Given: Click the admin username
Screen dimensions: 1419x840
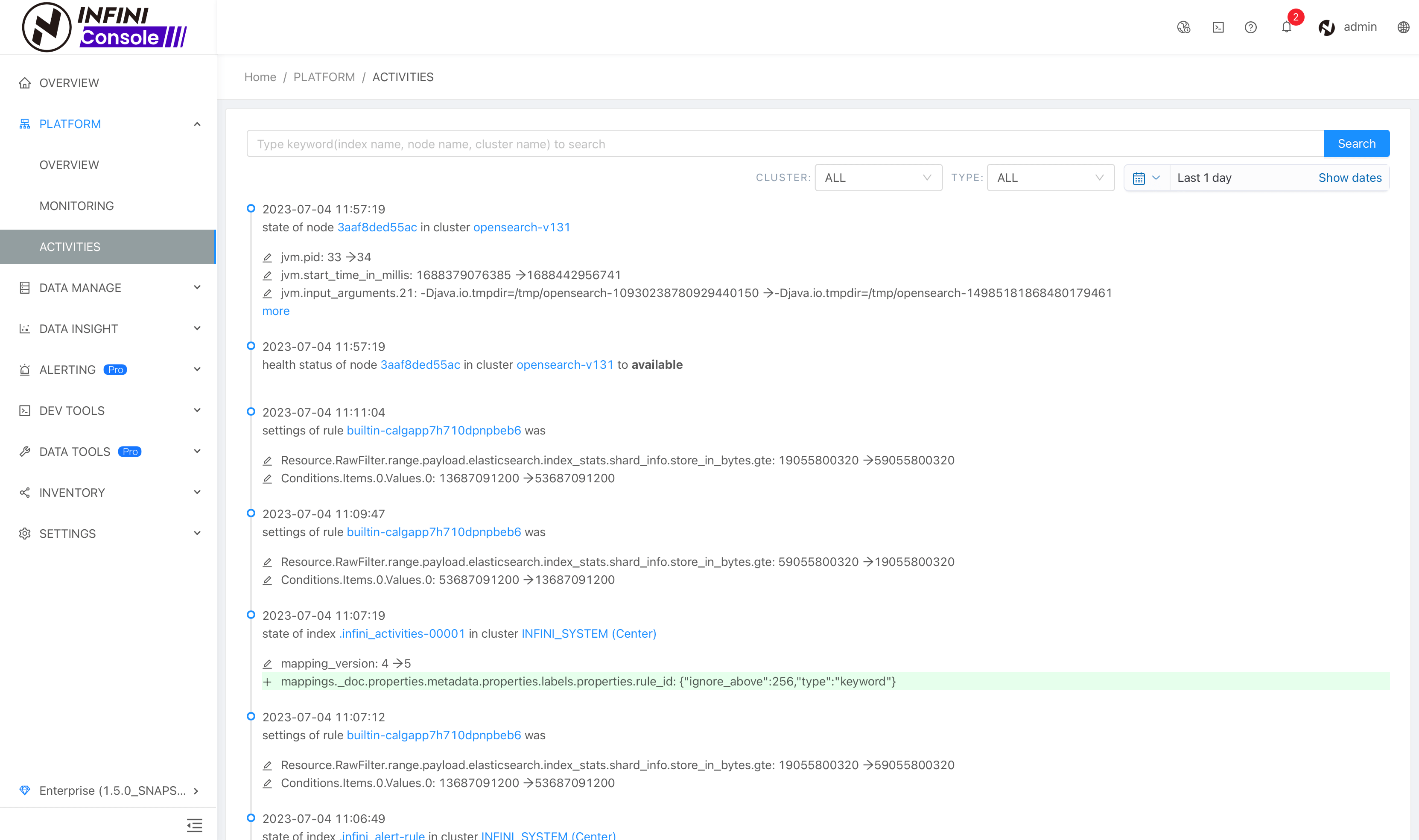Looking at the screenshot, I should click(x=1360, y=27).
